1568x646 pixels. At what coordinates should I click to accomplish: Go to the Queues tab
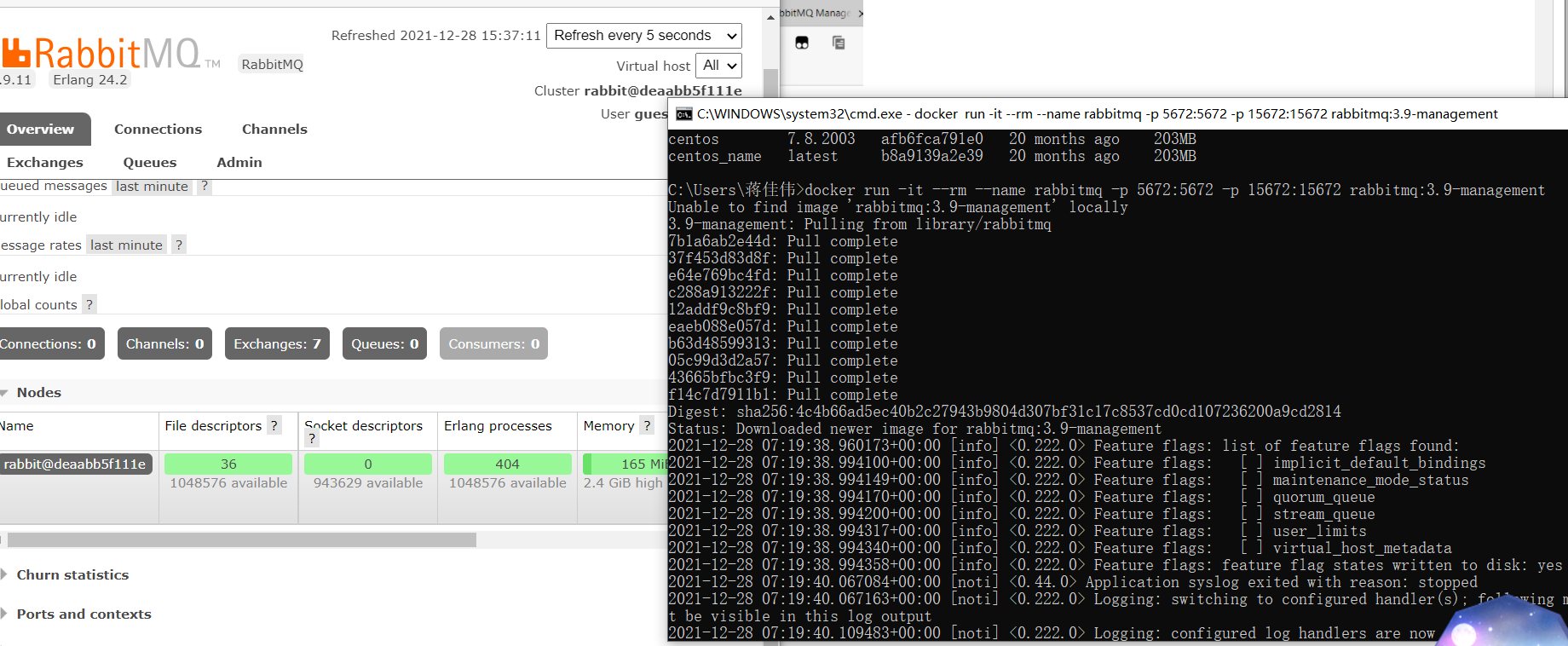[150, 163]
